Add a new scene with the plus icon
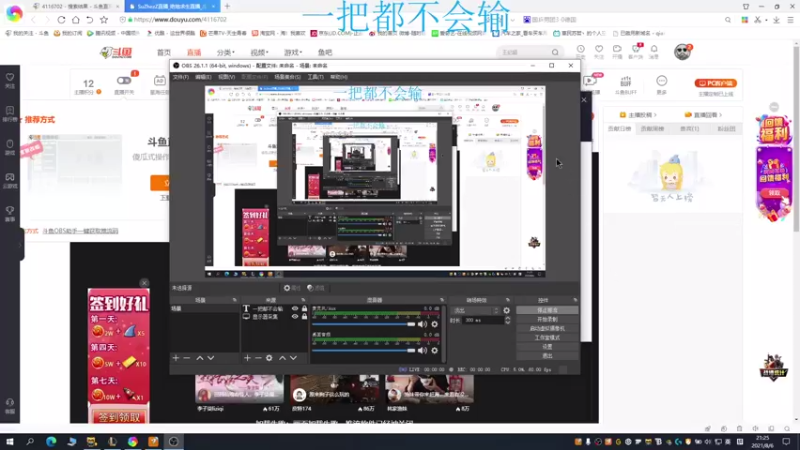800x450 pixels. point(176,358)
